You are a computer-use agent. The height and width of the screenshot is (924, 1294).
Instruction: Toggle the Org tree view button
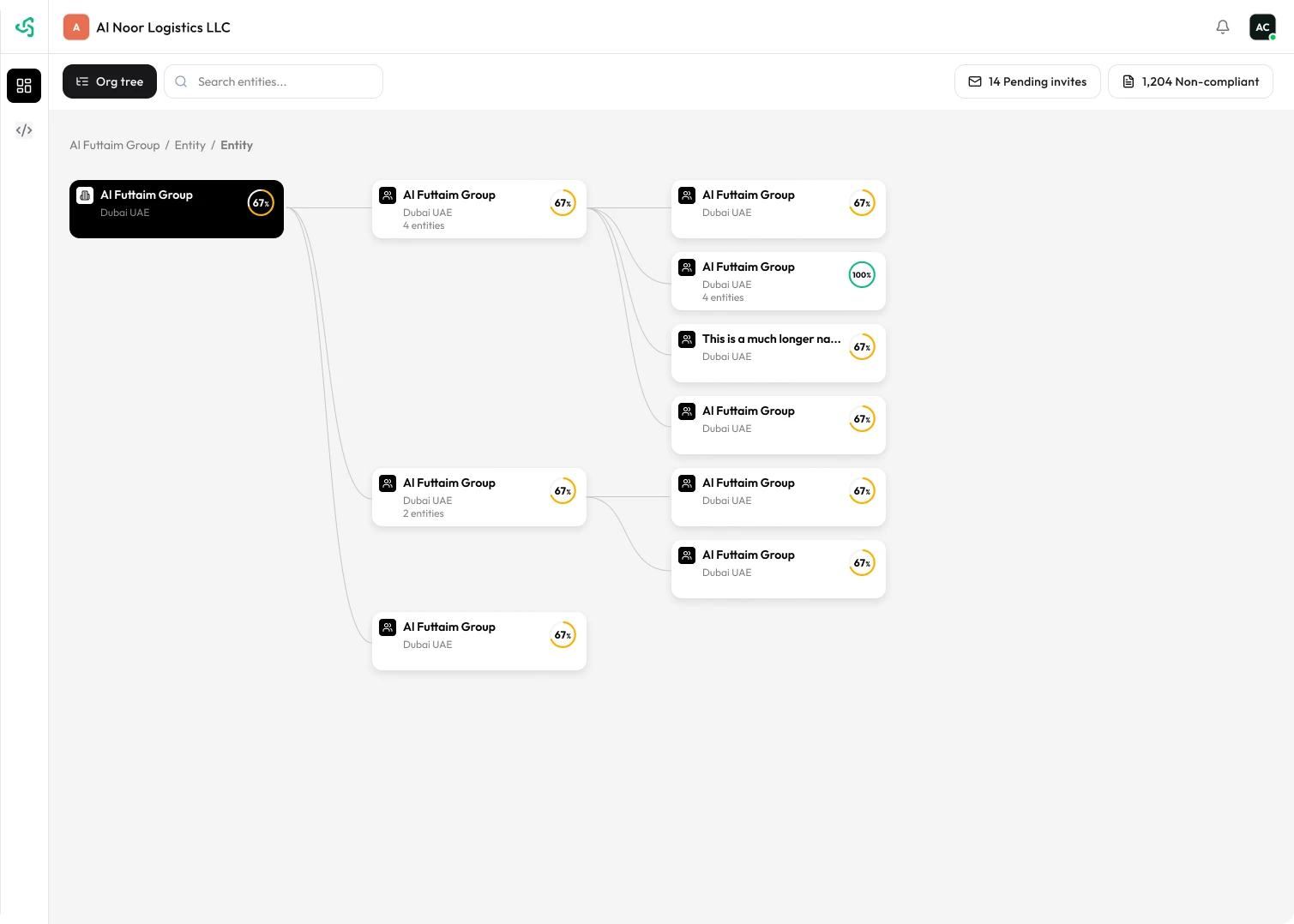pyautogui.click(x=110, y=81)
